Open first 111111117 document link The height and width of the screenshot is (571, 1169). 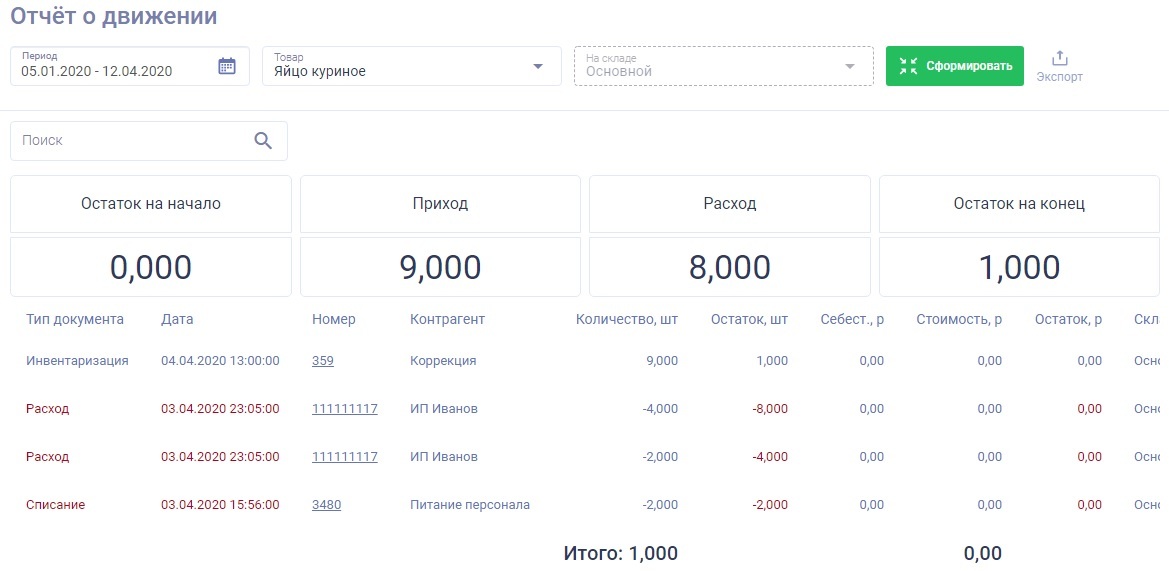tap(345, 409)
